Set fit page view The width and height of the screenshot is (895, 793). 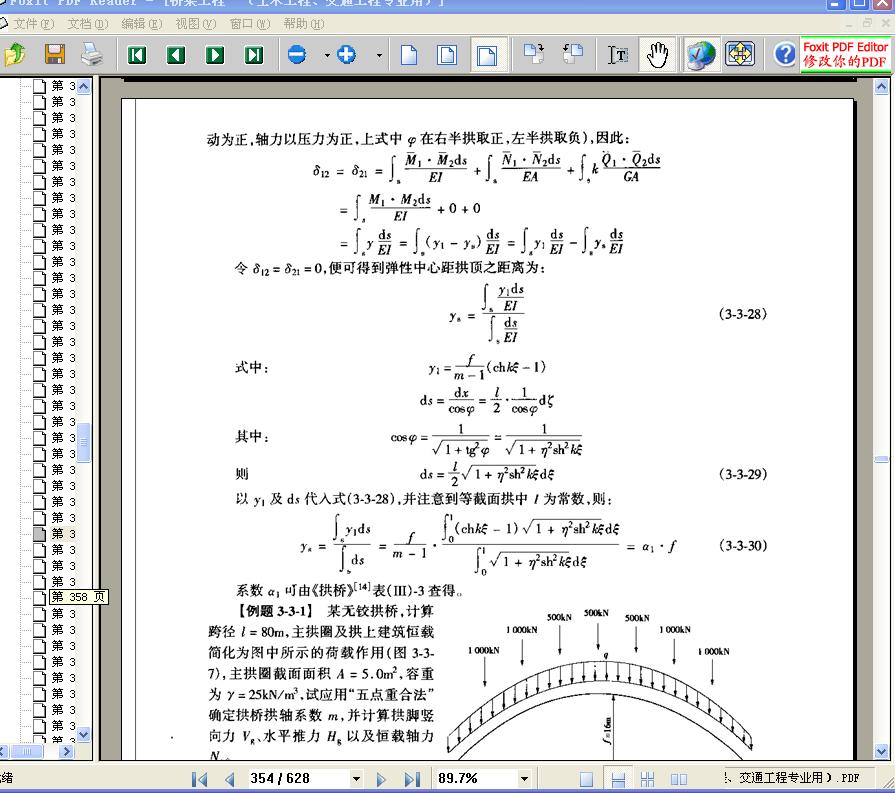coord(447,55)
